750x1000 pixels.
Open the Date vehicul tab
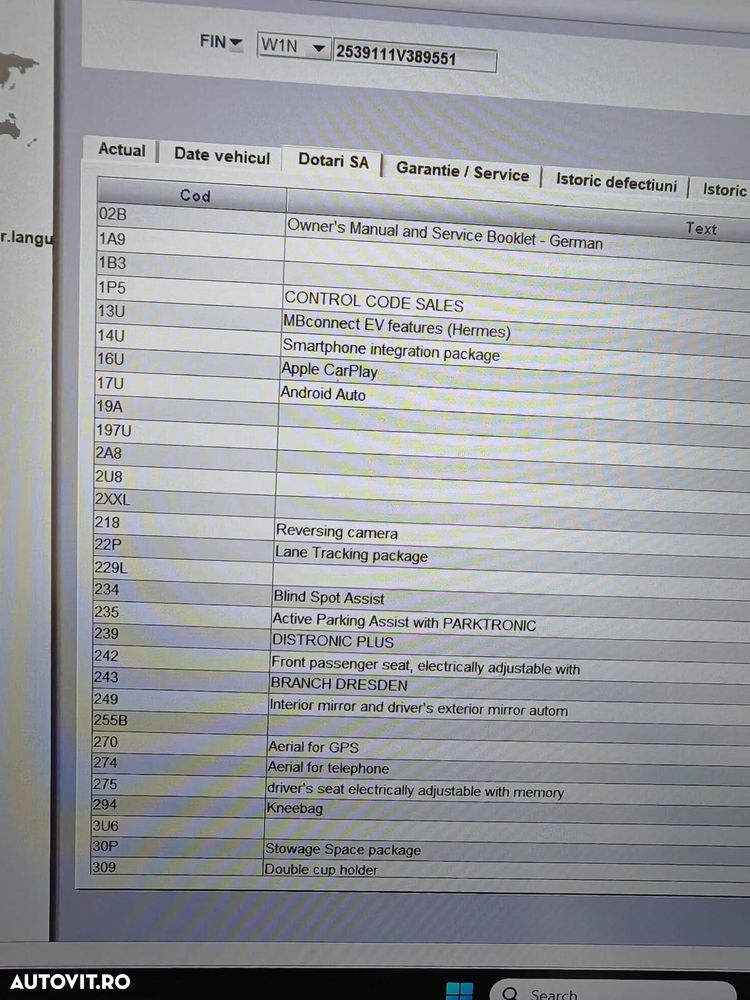(222, 155)
